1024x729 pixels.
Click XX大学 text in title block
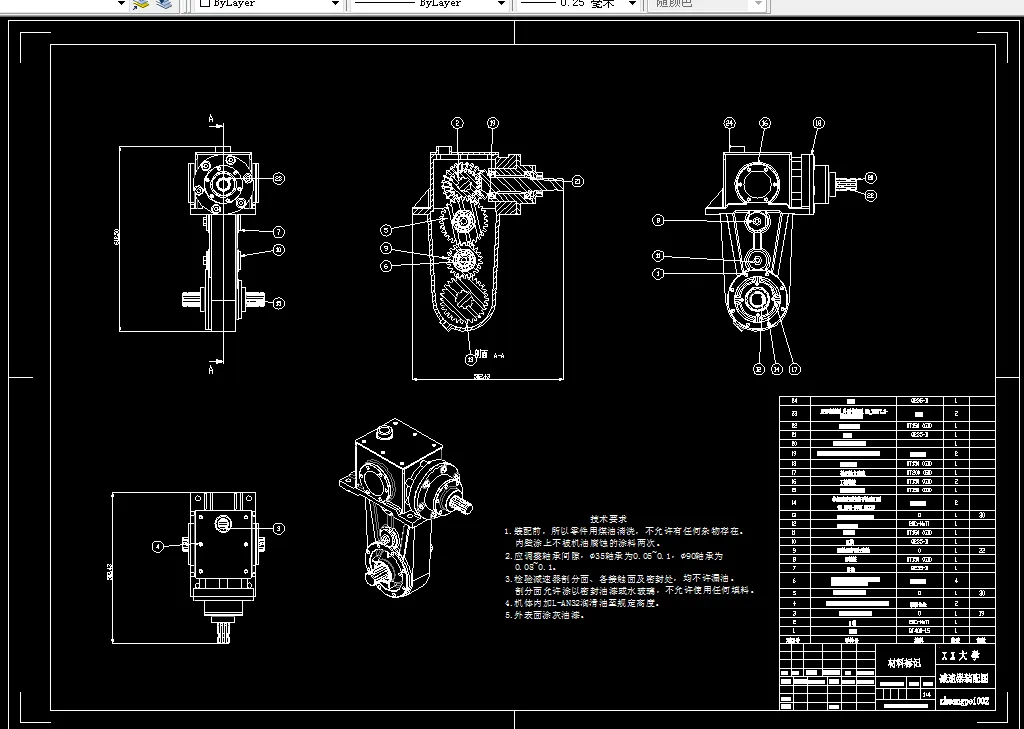click(963, 655)
